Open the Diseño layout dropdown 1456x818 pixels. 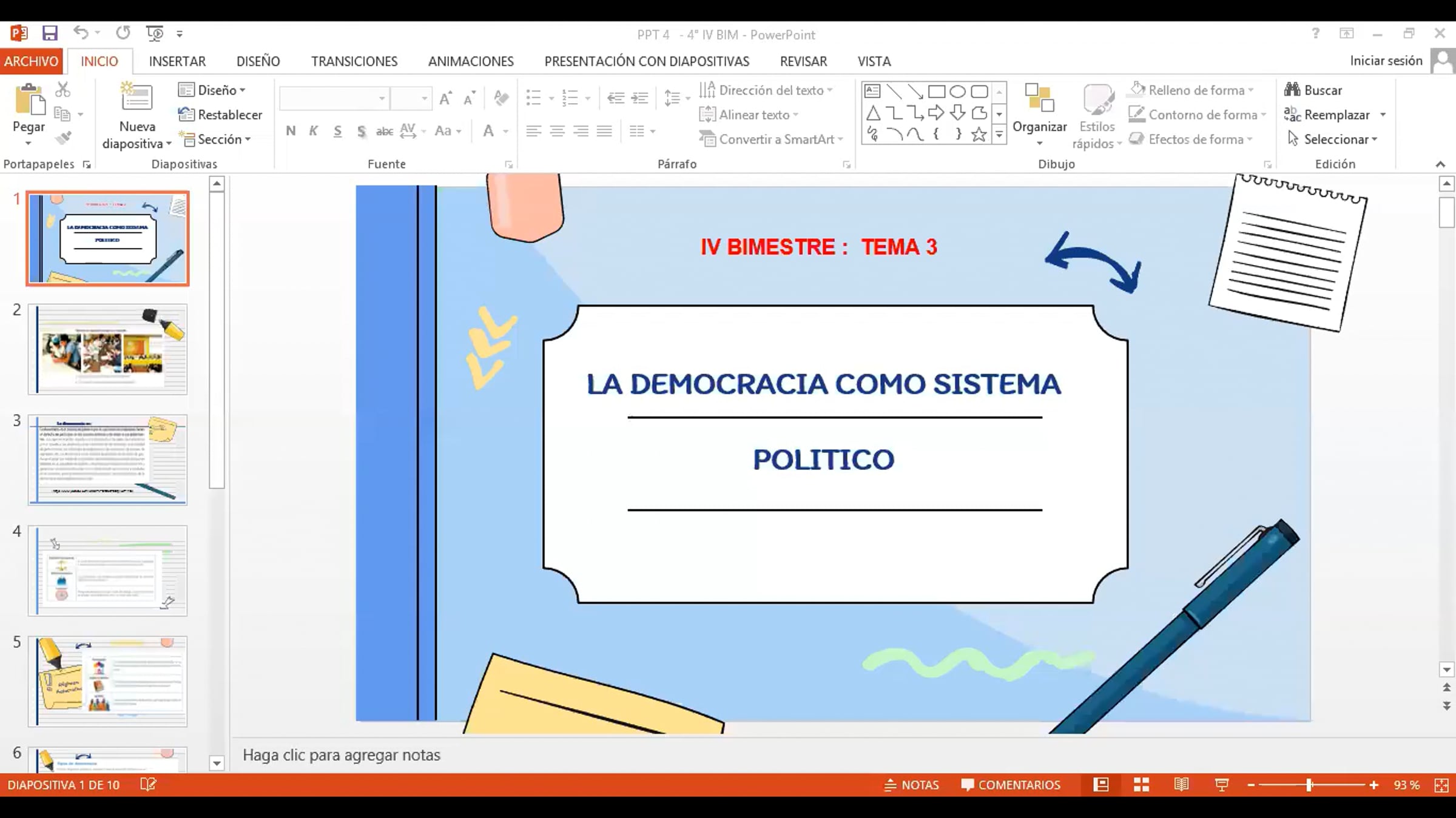pyautogui.click(x=212, y=90)
